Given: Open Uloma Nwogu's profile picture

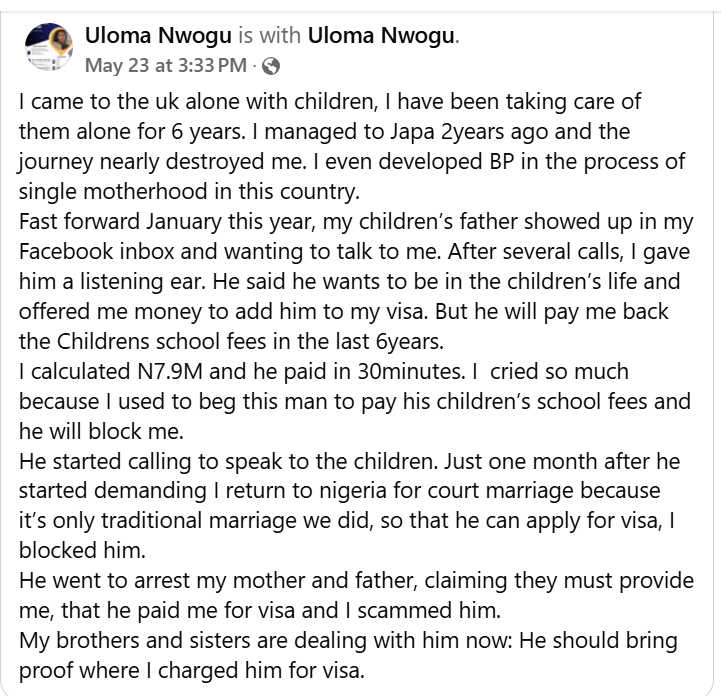Looking at the screenshot, I should pos(49,47).
